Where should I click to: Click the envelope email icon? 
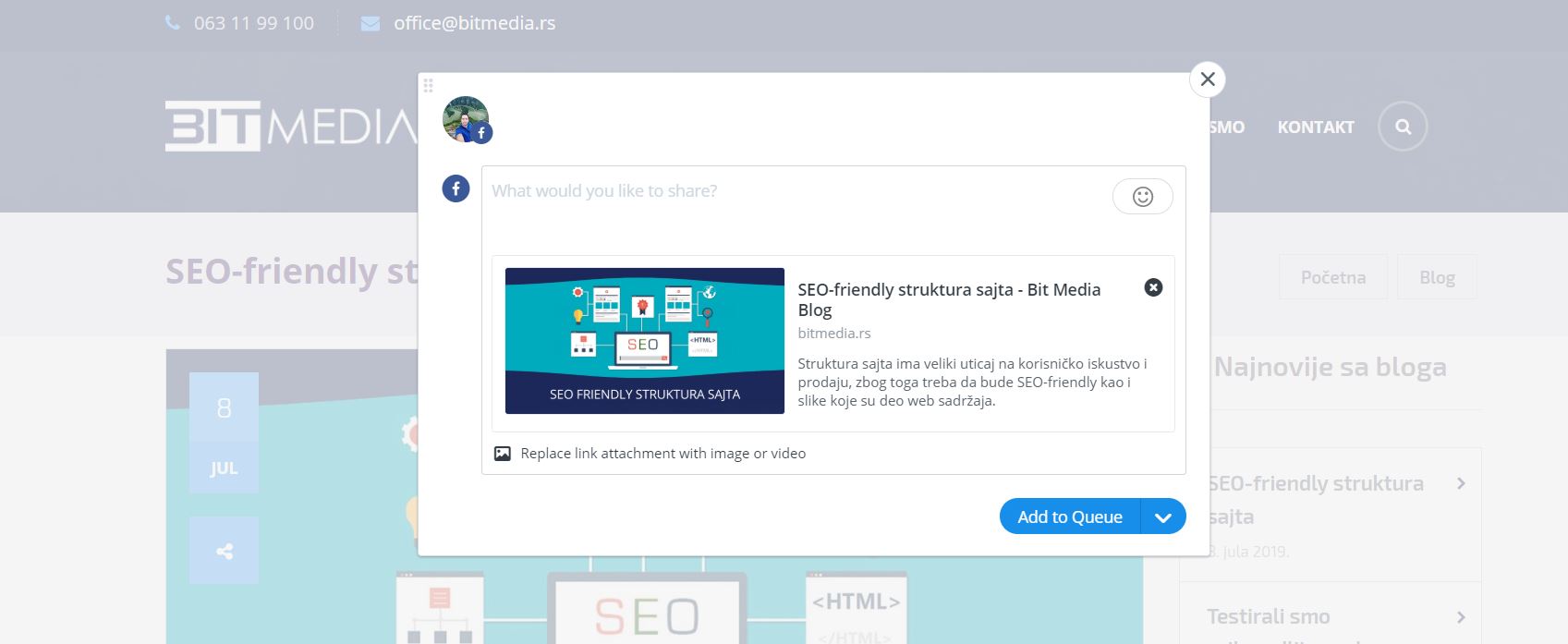[370, 23]
